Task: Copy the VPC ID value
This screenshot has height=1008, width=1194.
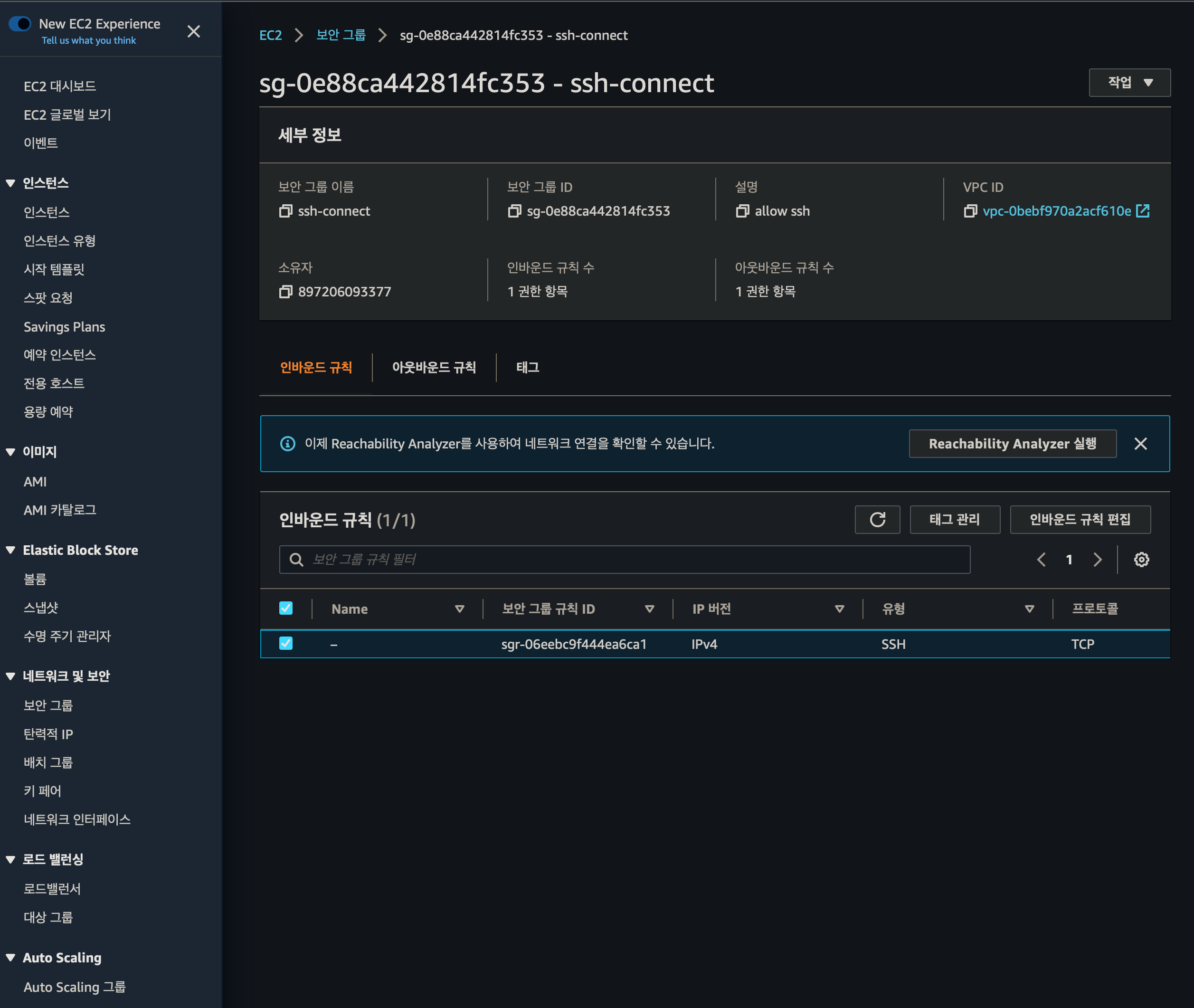Action: (970, 211)
